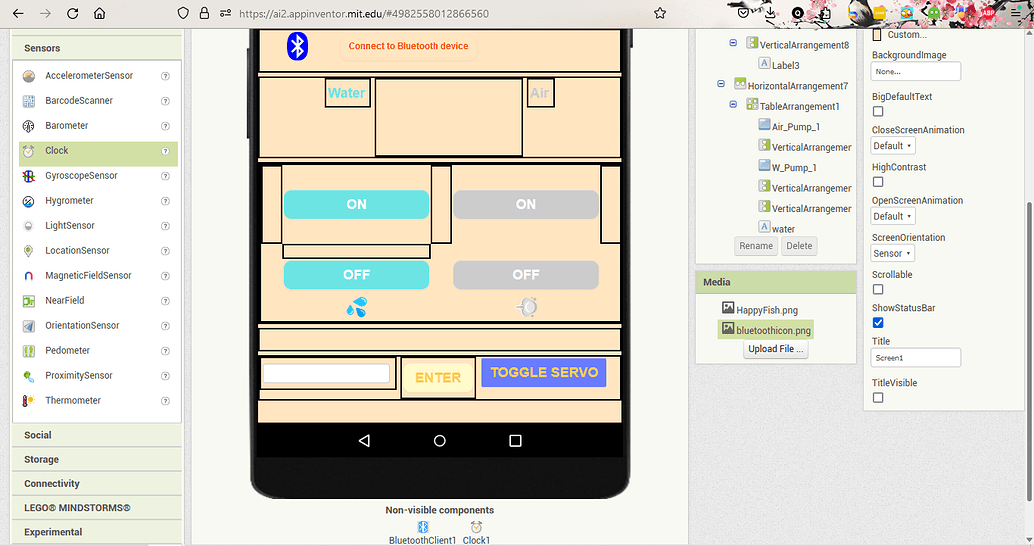Bookmark this page with the star icon
Viewport: 1034px width, 546px height.
(660, 14)
